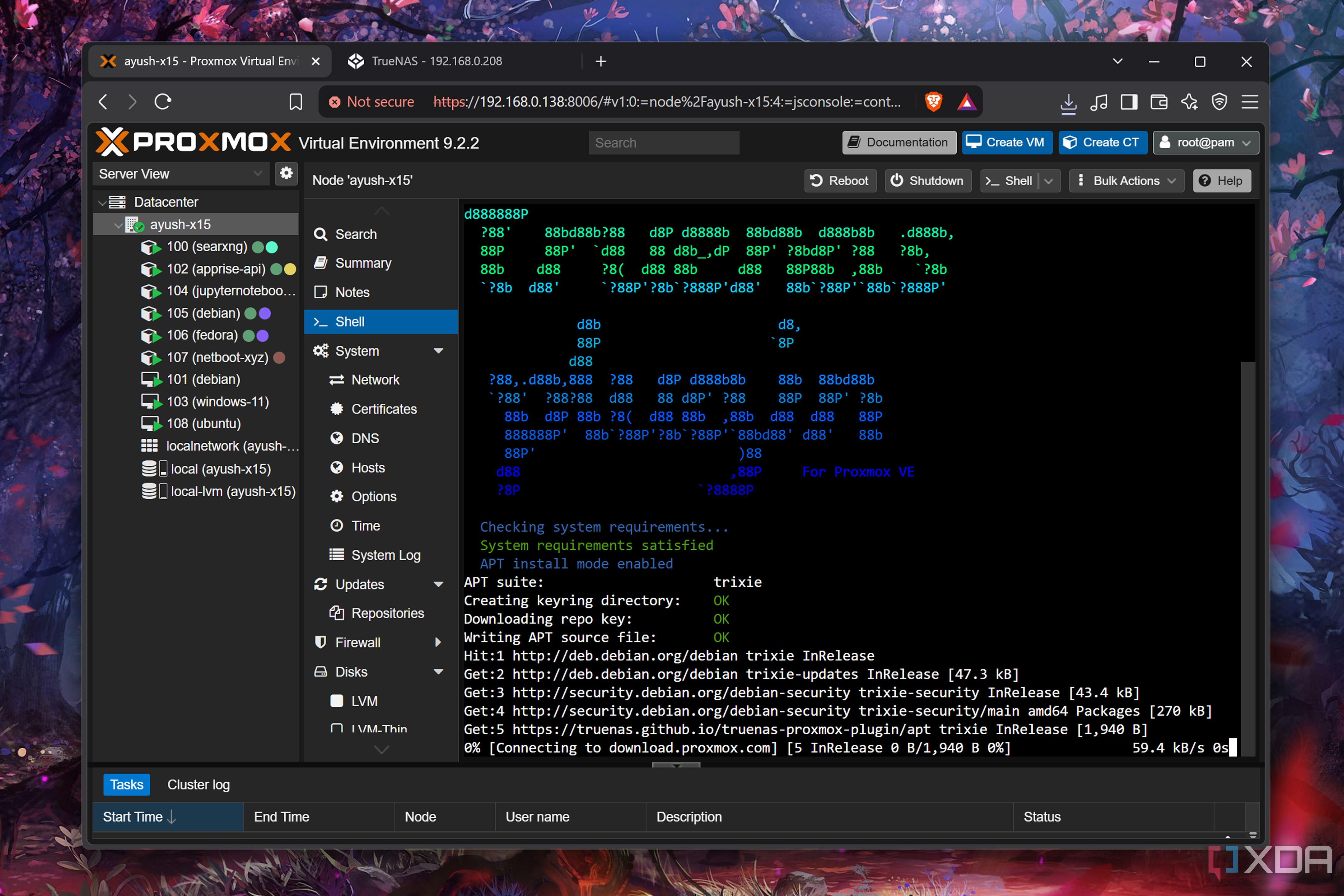
Task: Open the Summary node panel
Action: (x=380, y=263)
